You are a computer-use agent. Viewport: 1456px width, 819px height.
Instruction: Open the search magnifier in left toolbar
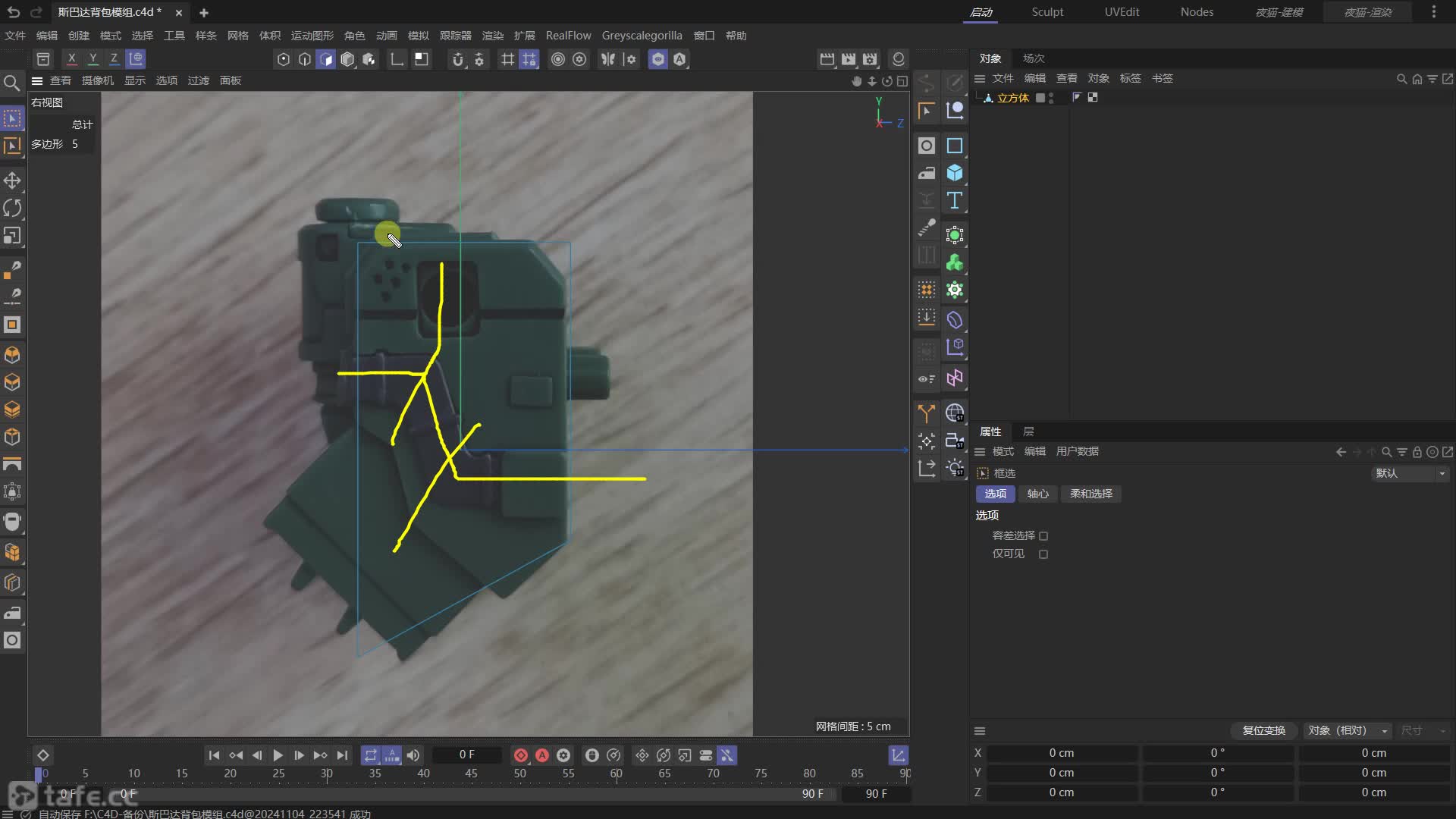[12, 83]
